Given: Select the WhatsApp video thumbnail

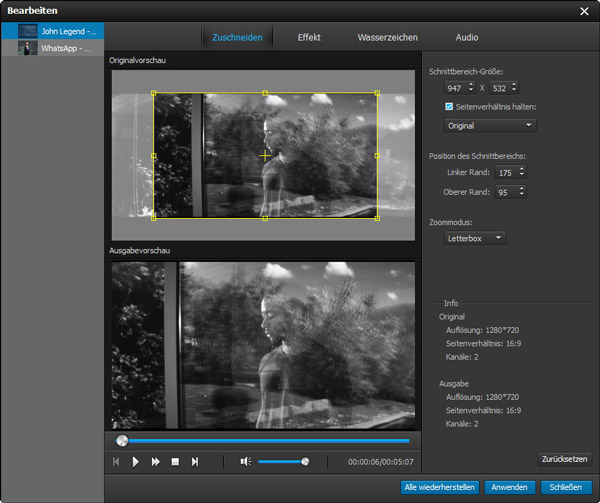Looking at the screenshot, I should (28, 48).
